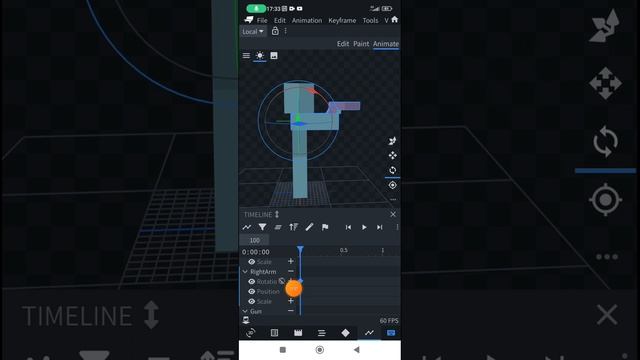Open the Keyframe menu
The height and width of the screenshot is (360, 640).
point(342,20)
